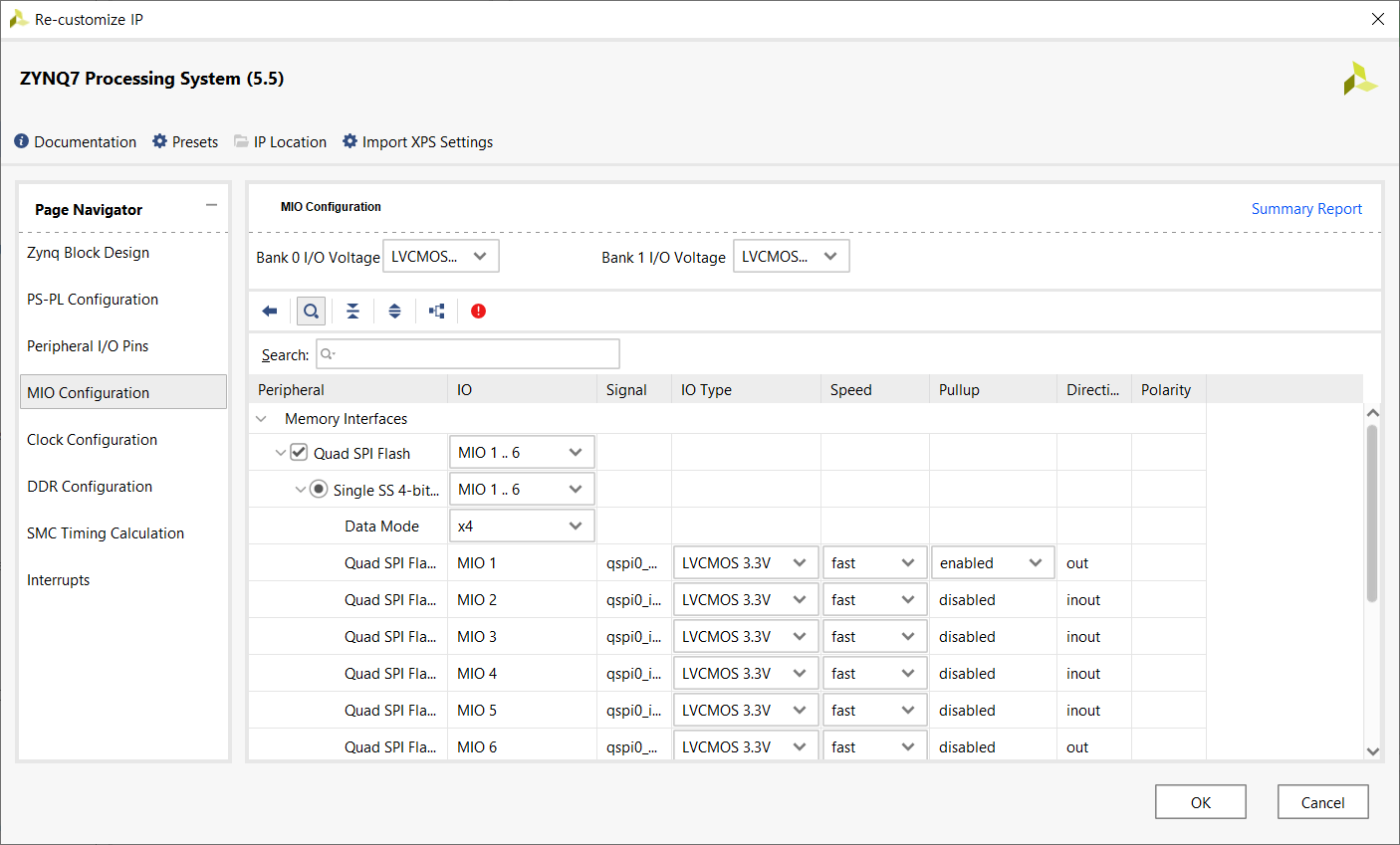
Task: Go to SMC Timing Calculation page
Action: tap(123, 533)
